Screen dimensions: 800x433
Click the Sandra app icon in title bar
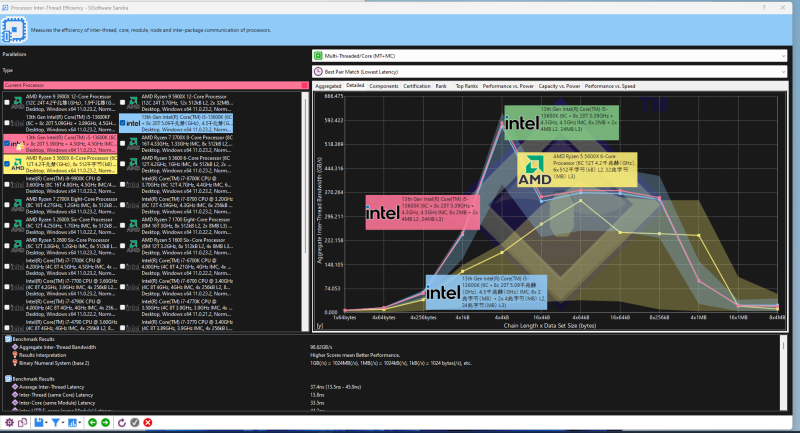pos(5,8)
